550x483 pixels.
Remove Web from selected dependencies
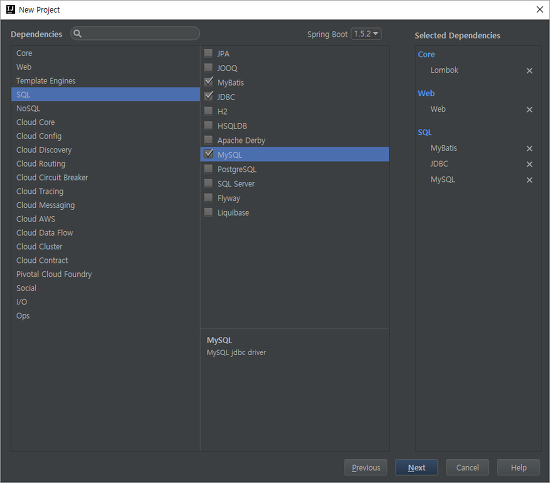click(529, 109)
